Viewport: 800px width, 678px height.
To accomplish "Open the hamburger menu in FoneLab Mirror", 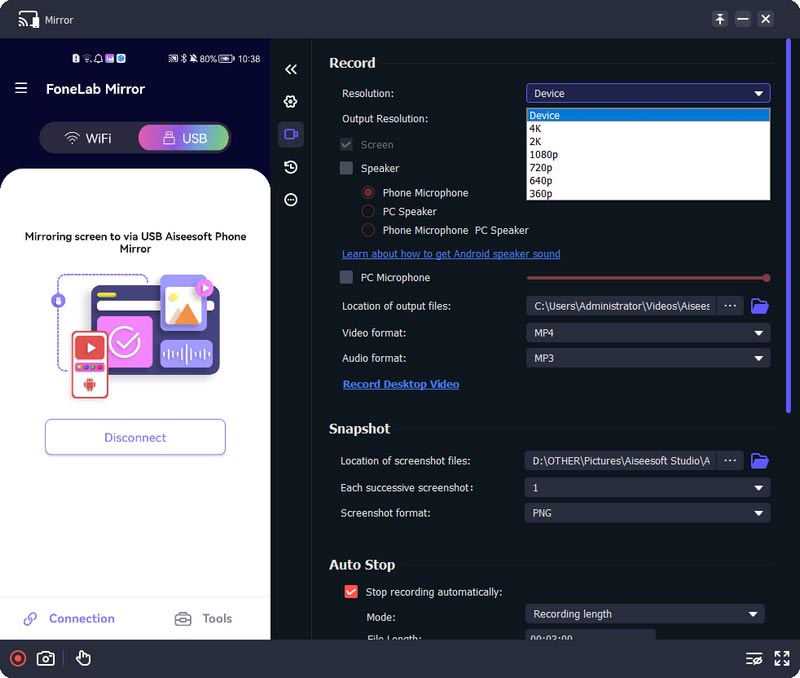I will [x=21, y=89].
